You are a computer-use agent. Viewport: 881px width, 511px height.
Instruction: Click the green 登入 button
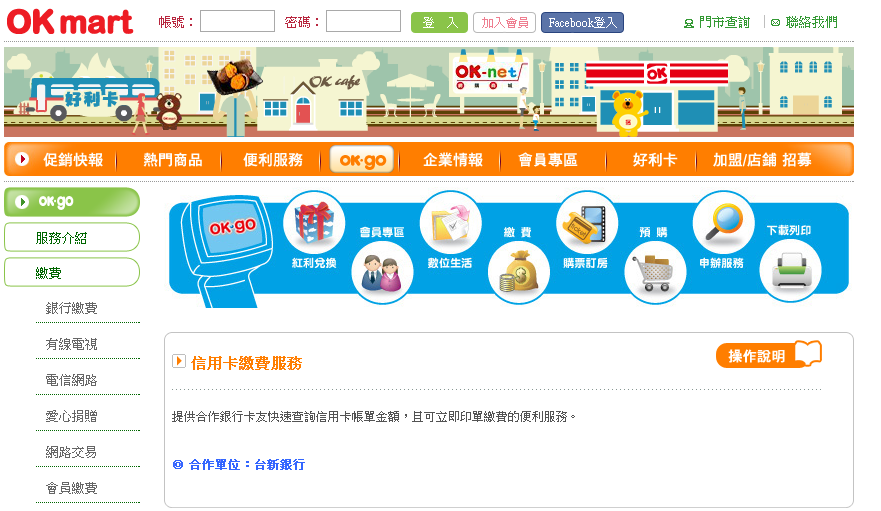[x=439, y=22]
